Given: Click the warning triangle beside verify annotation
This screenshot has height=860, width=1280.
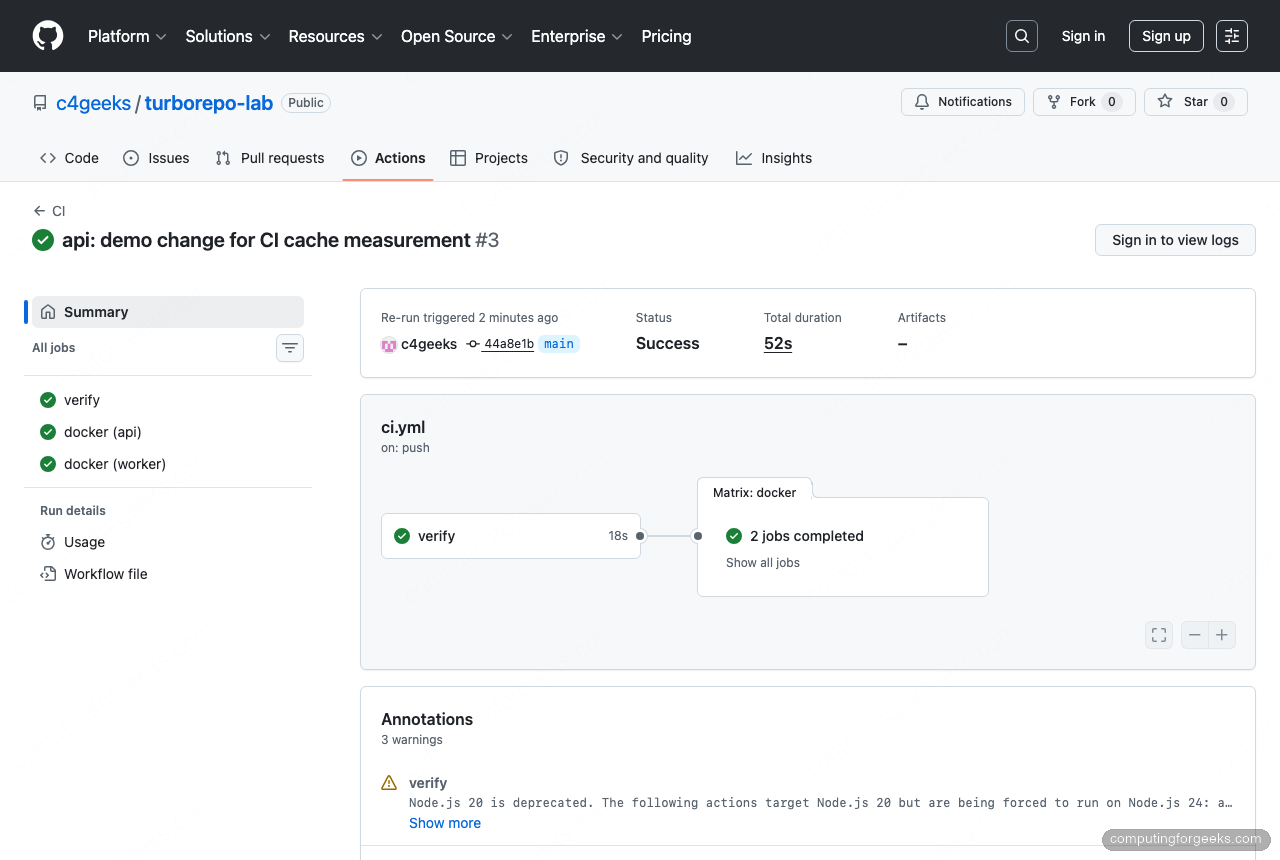Looking at the screenshot, I should click(389, 783).
